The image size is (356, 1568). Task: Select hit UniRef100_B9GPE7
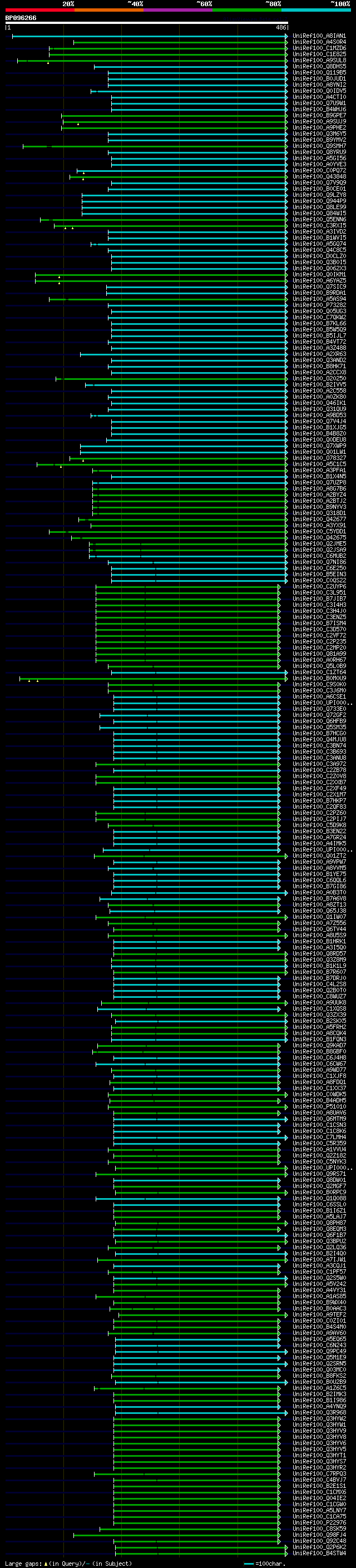pyautogui.click(x=319, y=116)
